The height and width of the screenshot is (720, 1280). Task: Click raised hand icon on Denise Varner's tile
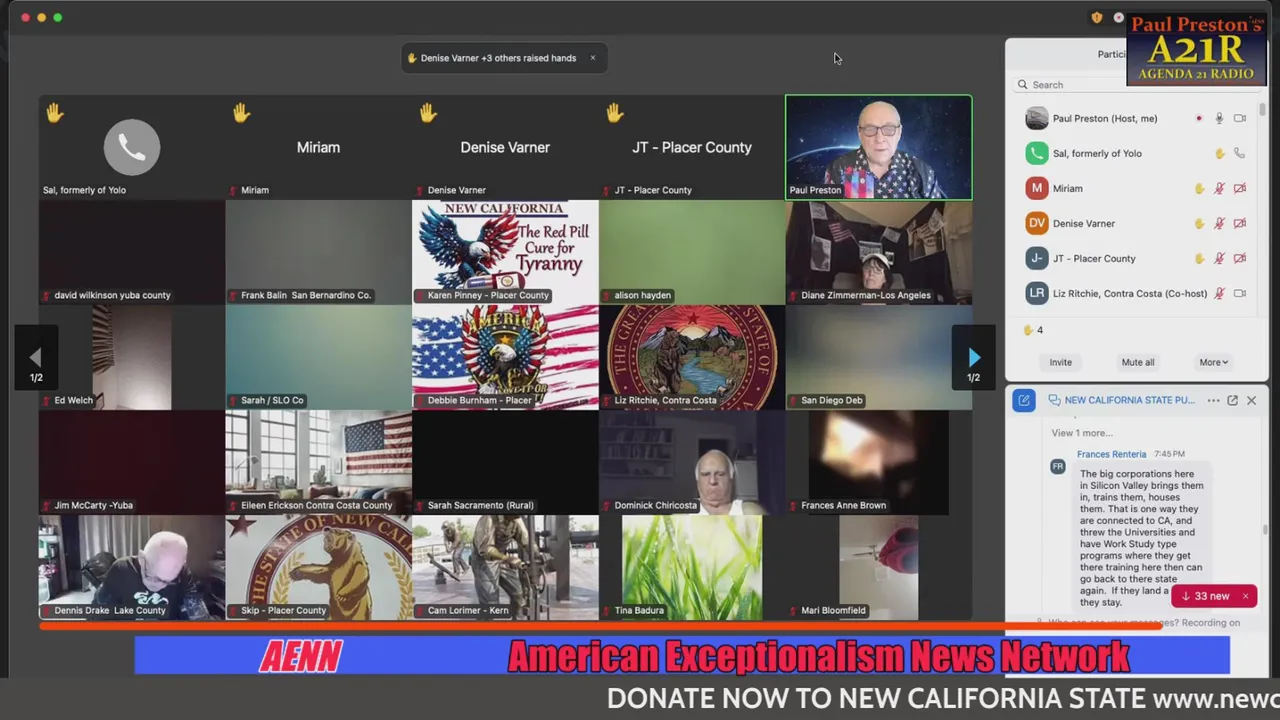click(428, 113)
